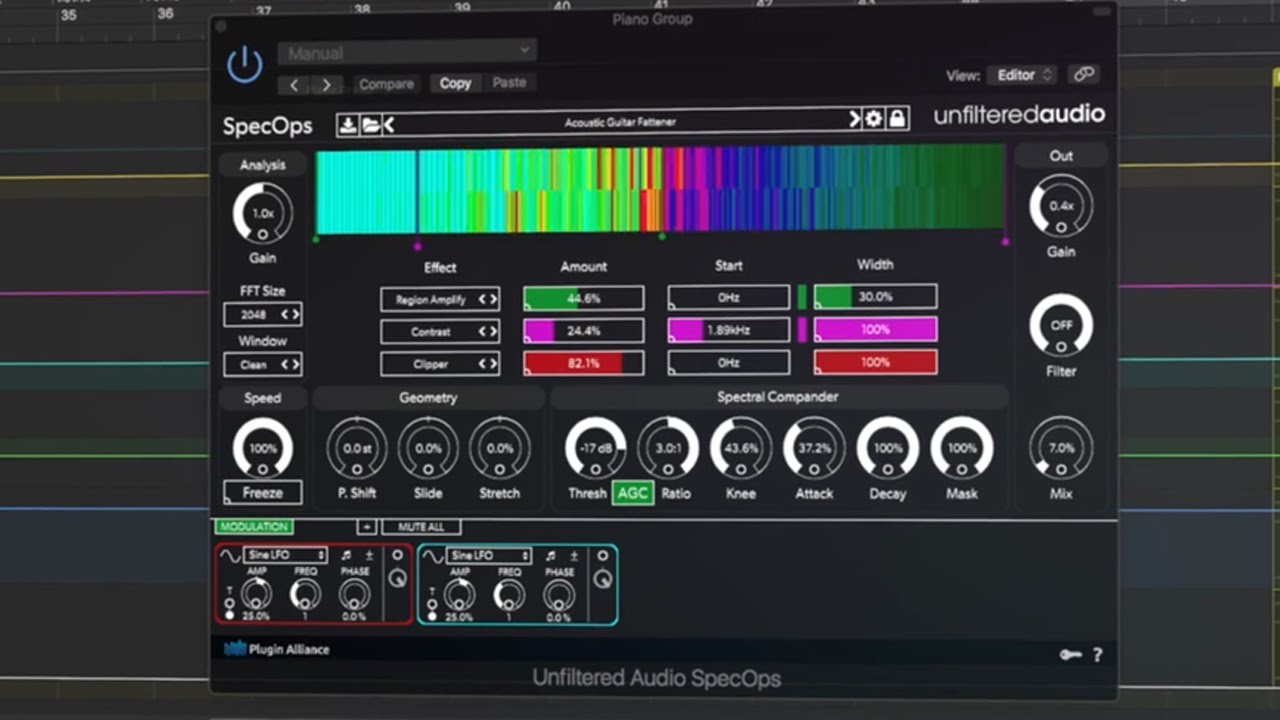
Task: Click the Mix 7.0% knob
Action: (x=1061, y=447)
